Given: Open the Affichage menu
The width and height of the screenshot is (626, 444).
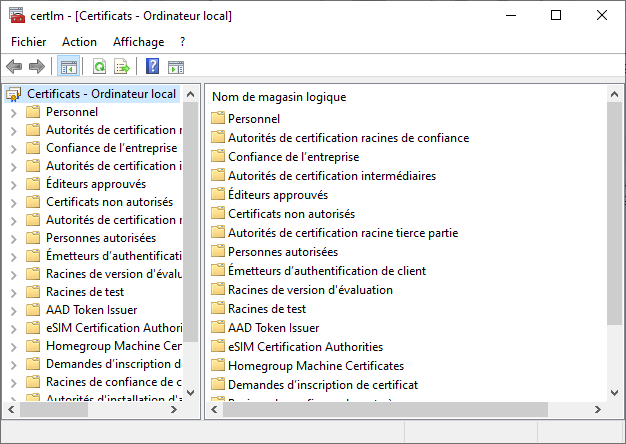Looking at the screenshot, I should coord(138,42).
